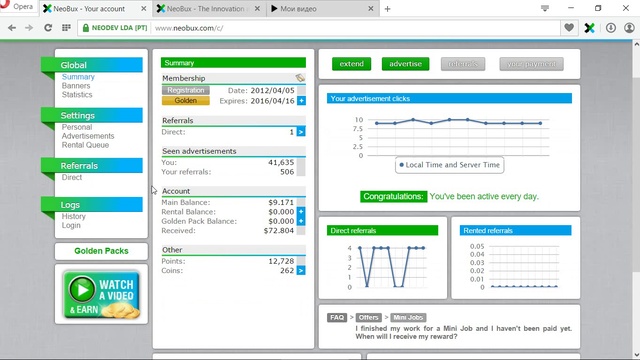This screenshot has width=640, height=360.
Task: Open NeoBux extension icon in toolbar
Action: (x=589, y=28)
